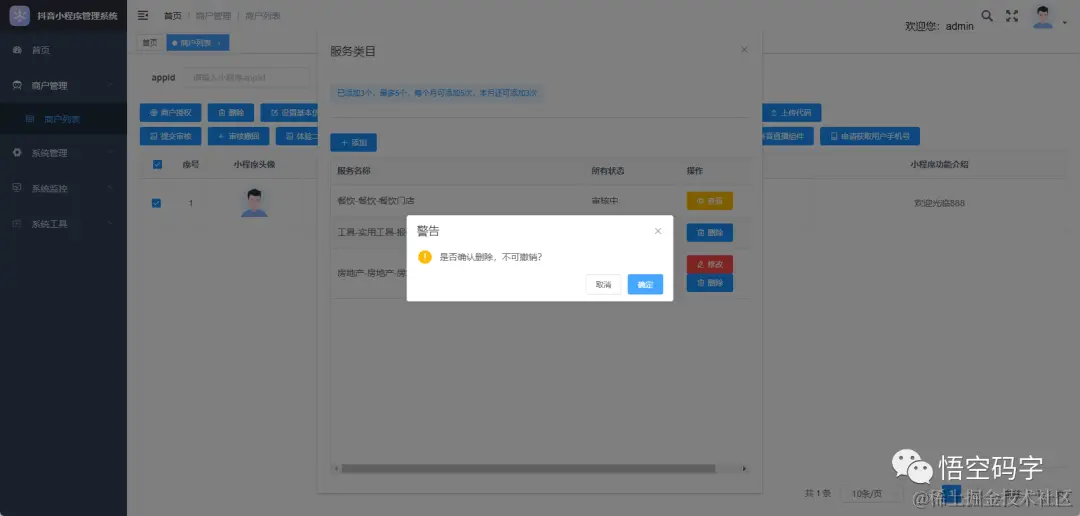Image resolution: width=1080 pixels, height=516 pixels.
Task: Click 确定 to confirm deletion
Action: pos(645,285)
